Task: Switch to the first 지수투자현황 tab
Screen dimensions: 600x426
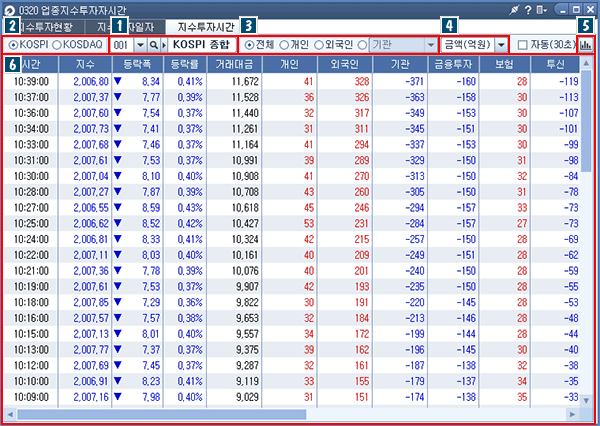Action: (x=43, y=25)
